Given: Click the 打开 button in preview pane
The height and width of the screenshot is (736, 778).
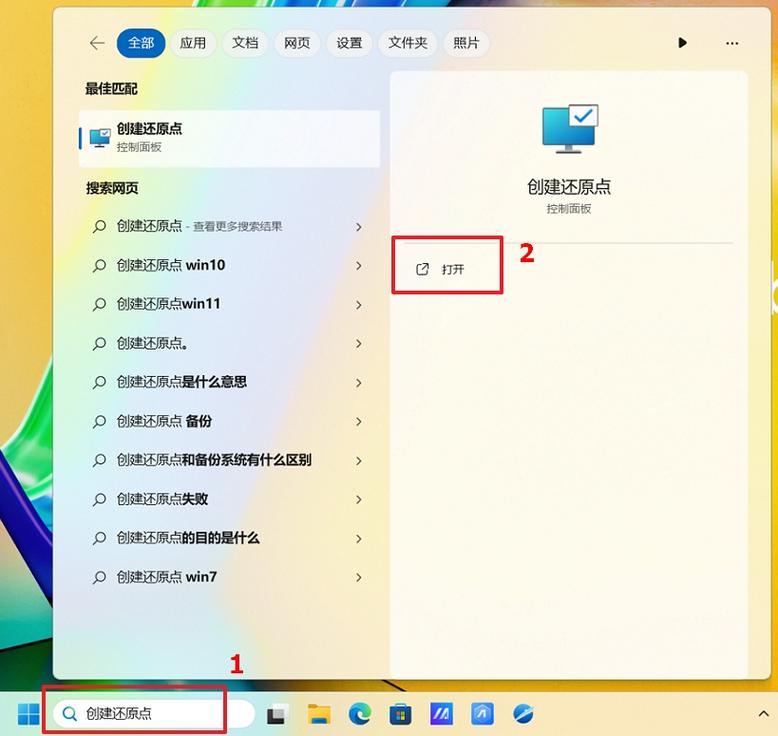Looking at the screenshot, I should pyautogui.click(x=447, y=269).
